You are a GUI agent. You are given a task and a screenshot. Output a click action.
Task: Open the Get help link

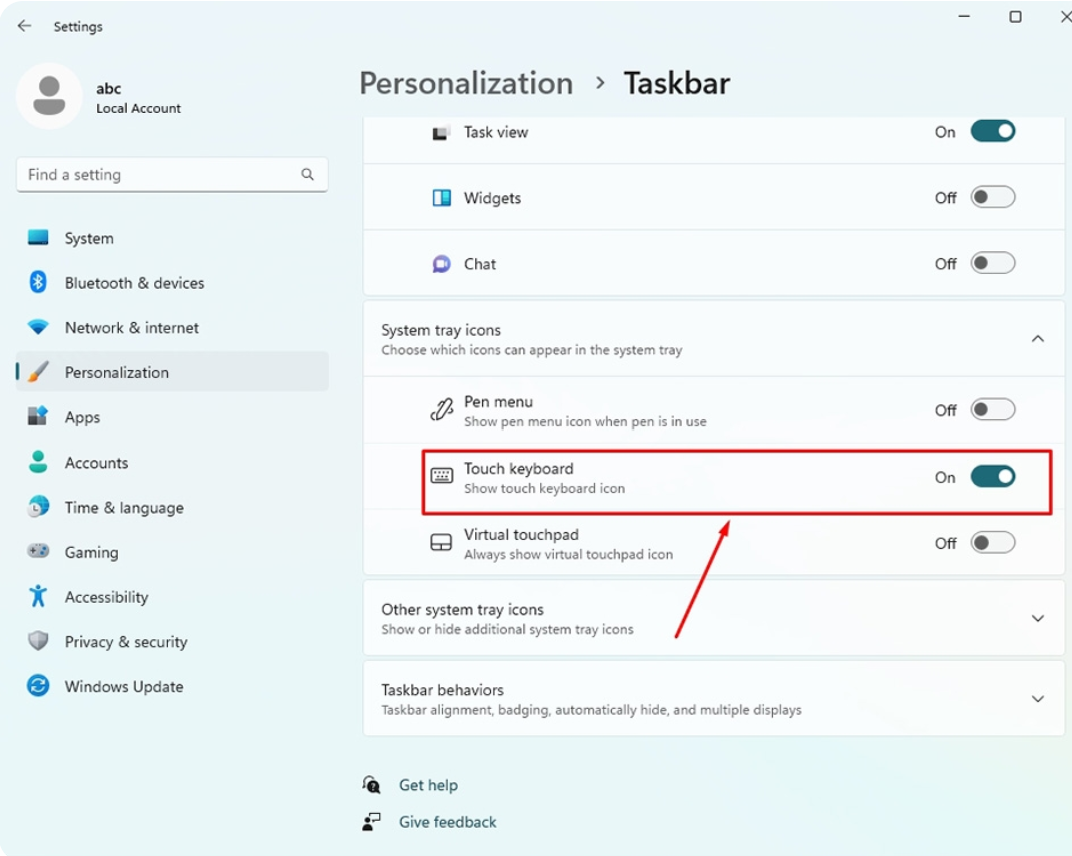(x=428, y=785)
